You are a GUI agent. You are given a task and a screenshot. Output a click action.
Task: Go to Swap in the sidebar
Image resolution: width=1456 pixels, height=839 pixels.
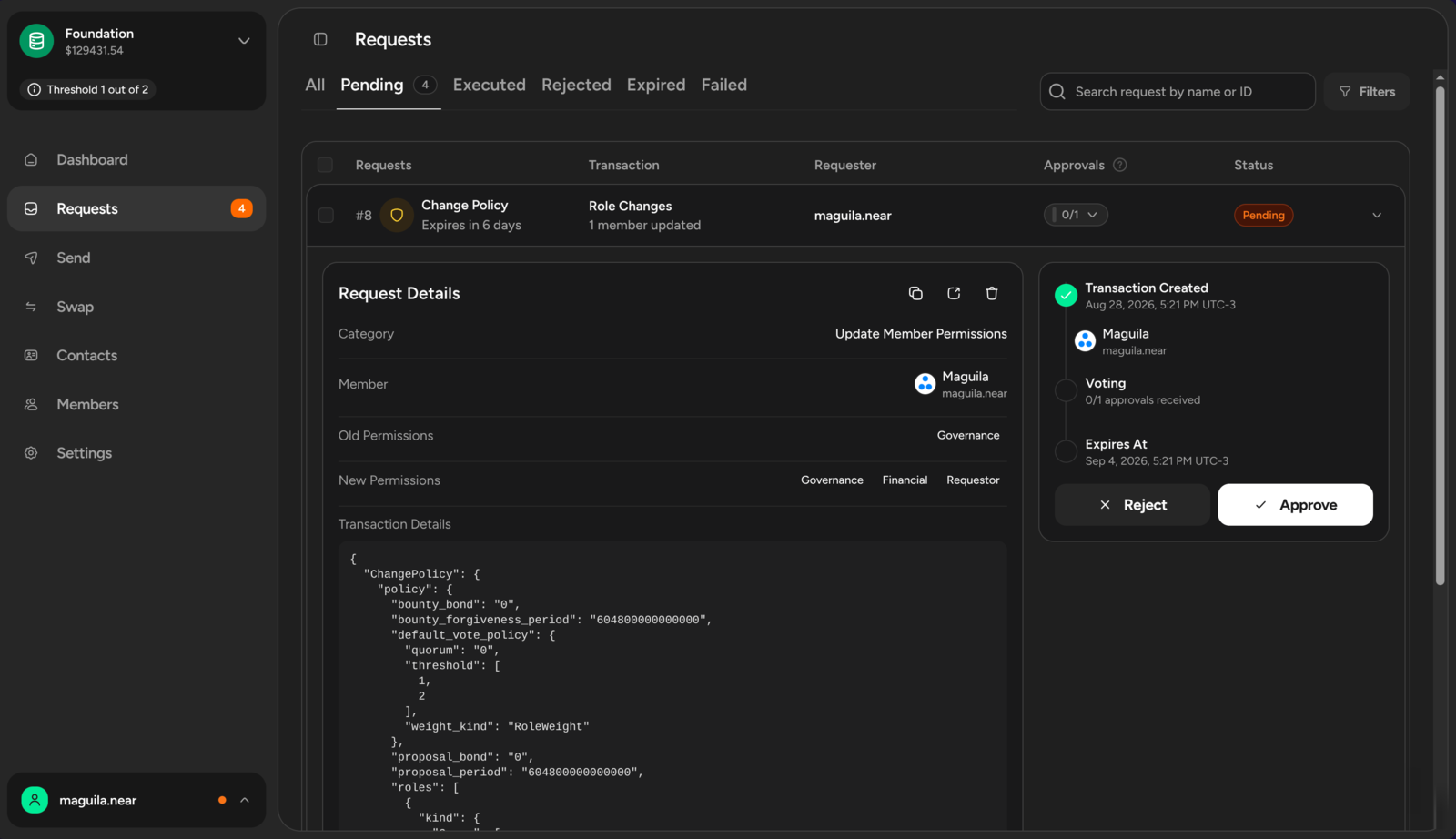tap(136, 307)
